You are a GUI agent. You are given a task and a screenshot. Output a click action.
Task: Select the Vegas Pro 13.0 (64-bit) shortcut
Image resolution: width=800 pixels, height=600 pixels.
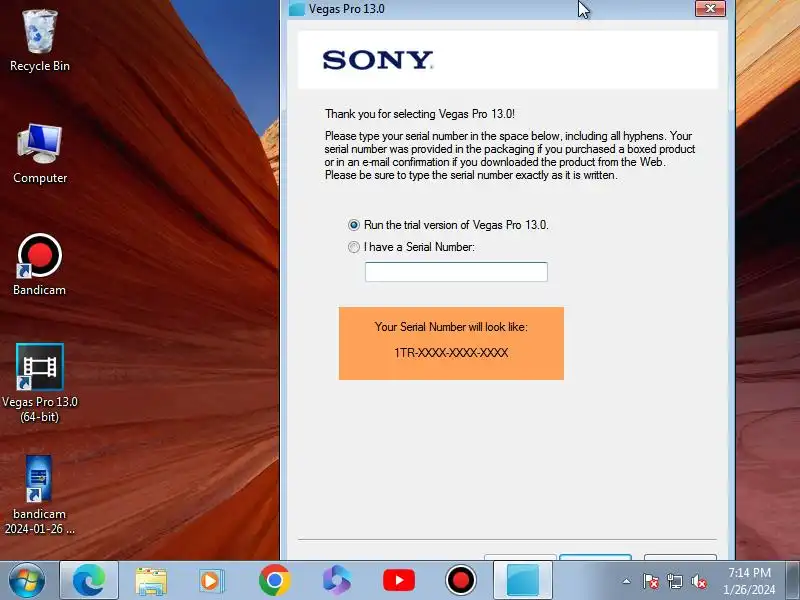click(40, 383)
